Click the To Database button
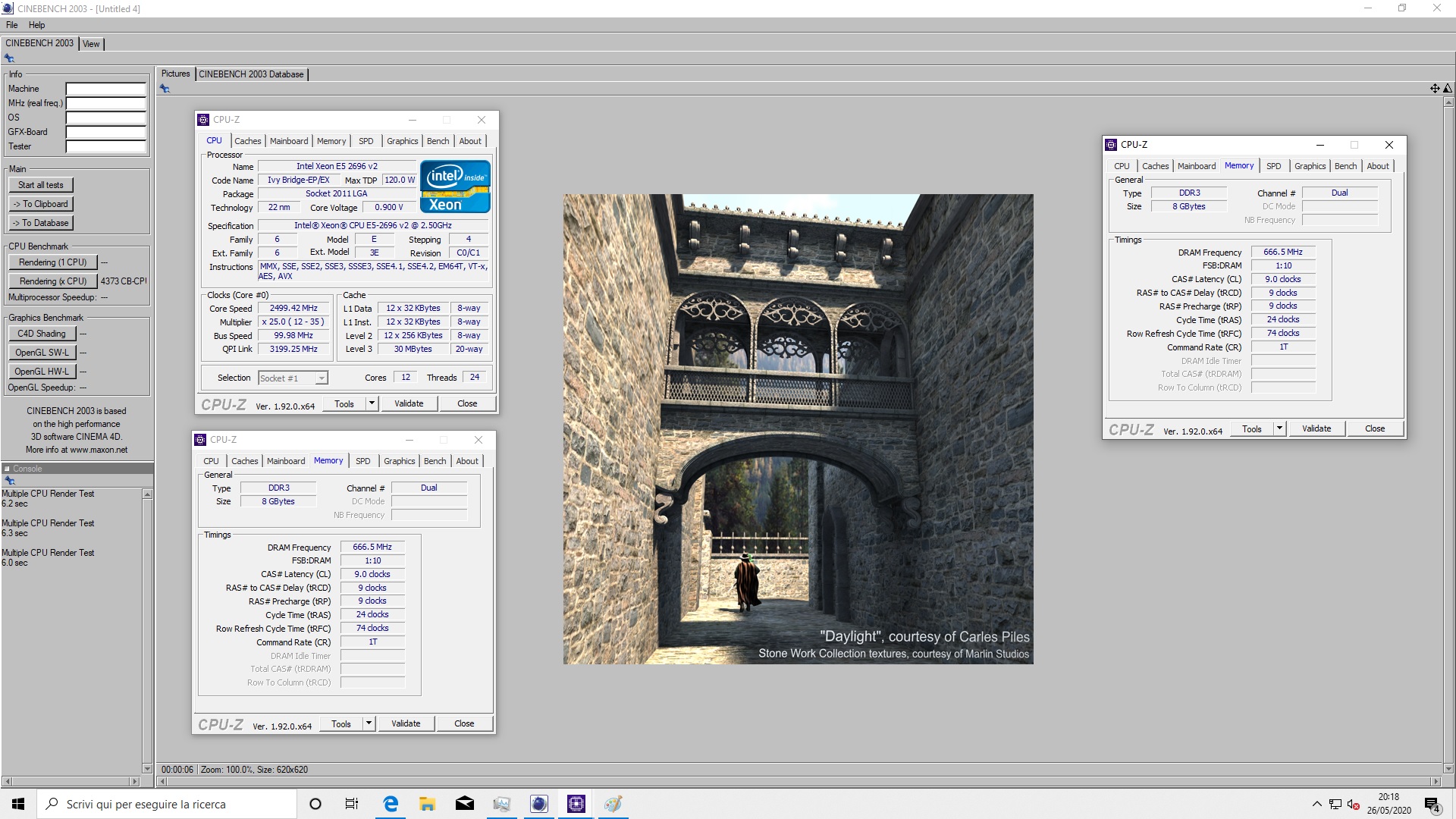The height and width of the screenshot is (819, 1456). (x=41, y=223)
